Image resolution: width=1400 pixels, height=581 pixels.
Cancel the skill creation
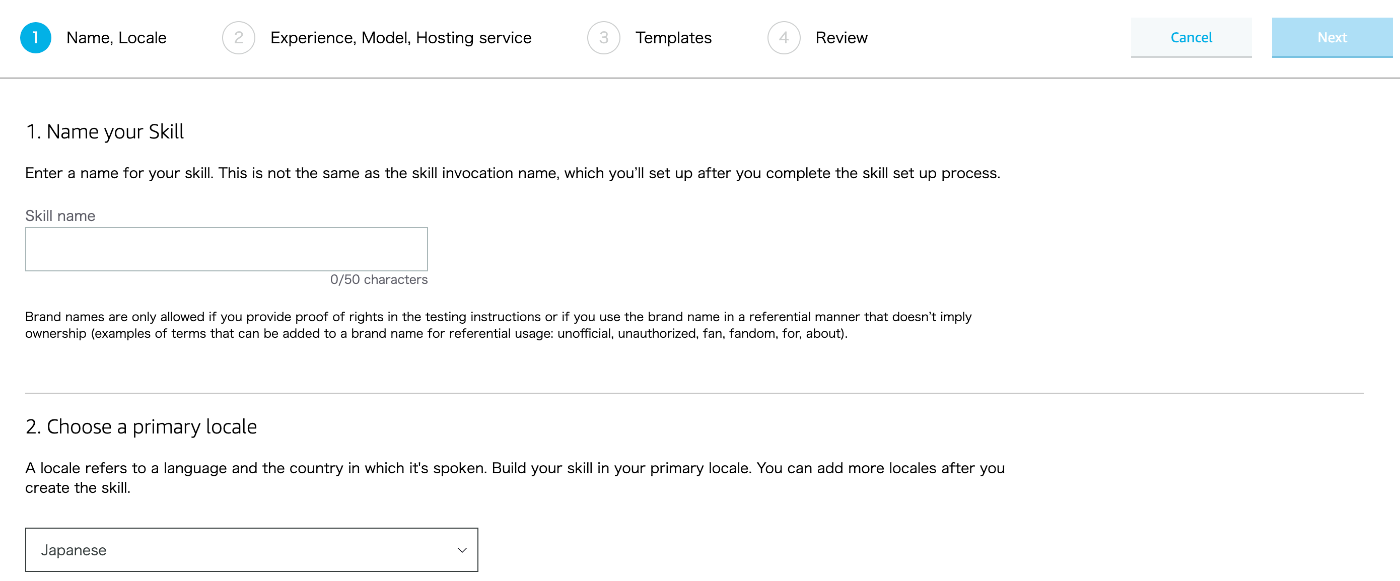click(x=1191, y=38)
